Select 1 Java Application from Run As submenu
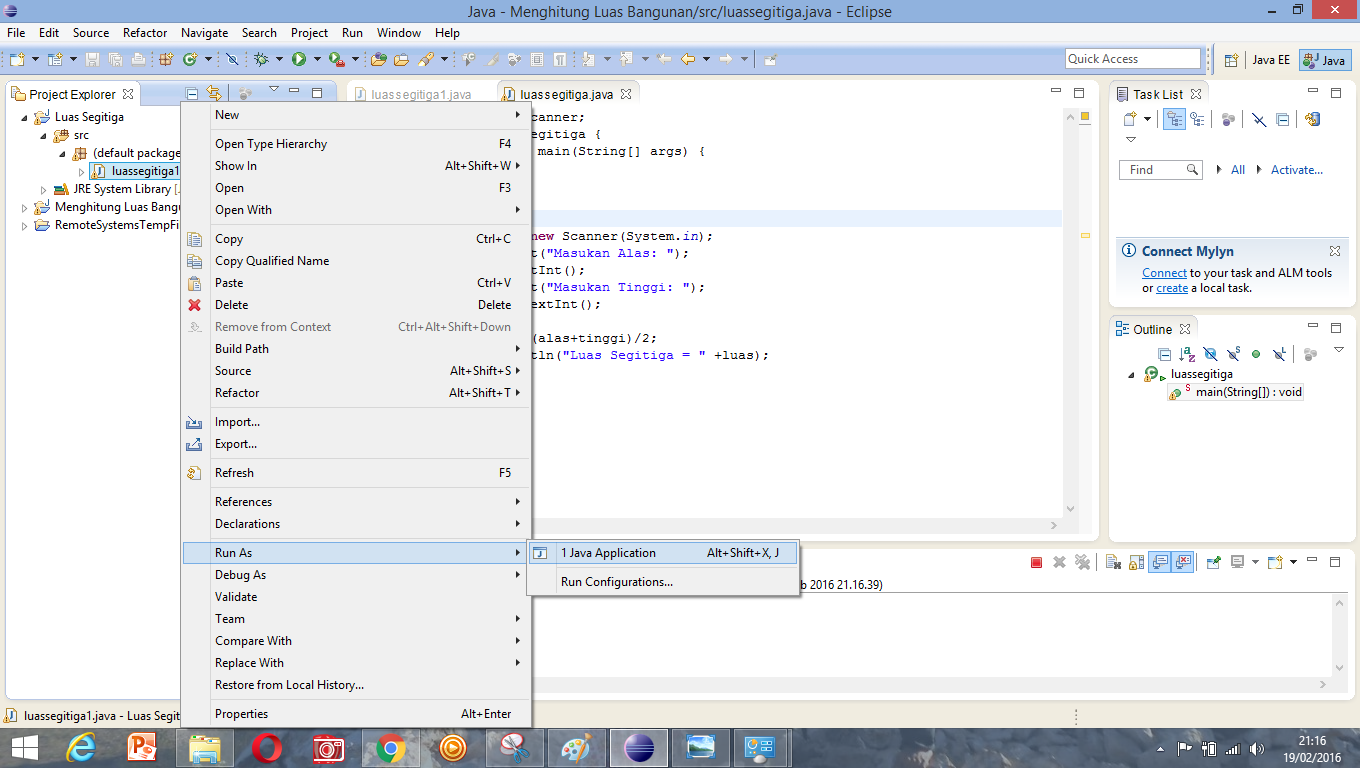Screen dimensions: 1360x768 663,553
